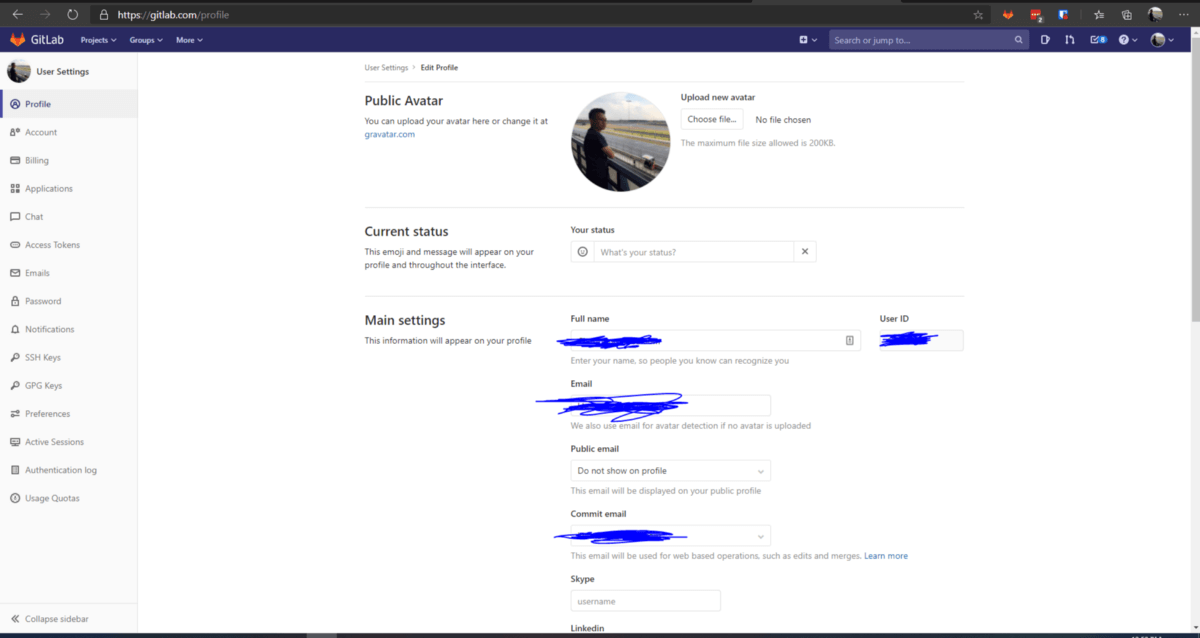Open the Groups menu

(x=145, y=39)
